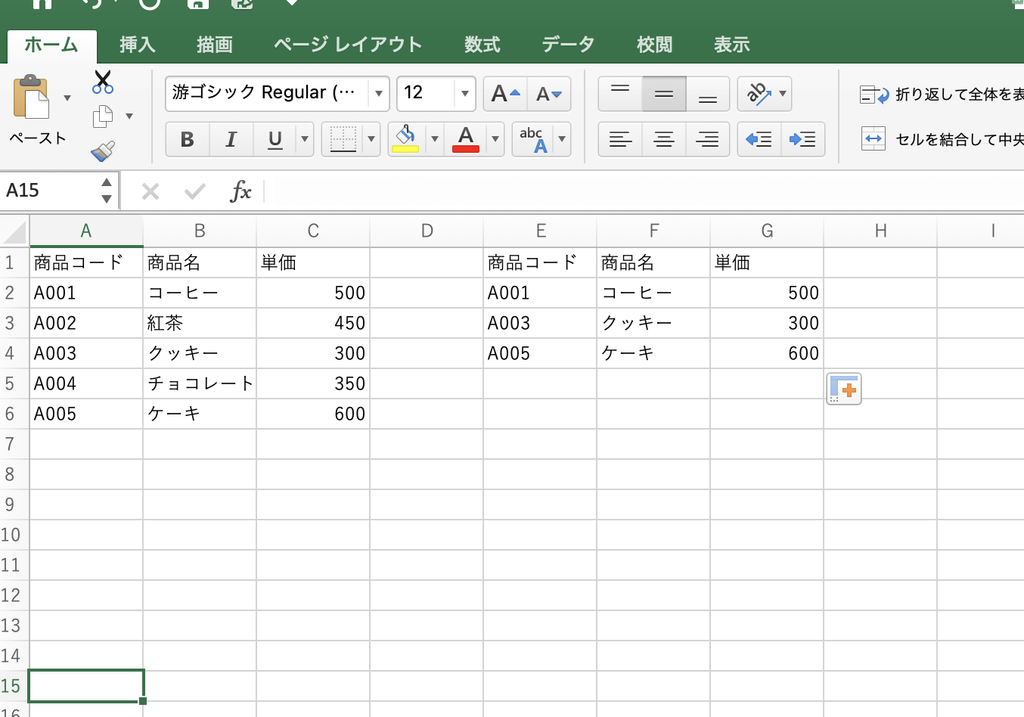Open the データ tab
The height and width of the screenshot is (717, 1024).
pos(568,44)
